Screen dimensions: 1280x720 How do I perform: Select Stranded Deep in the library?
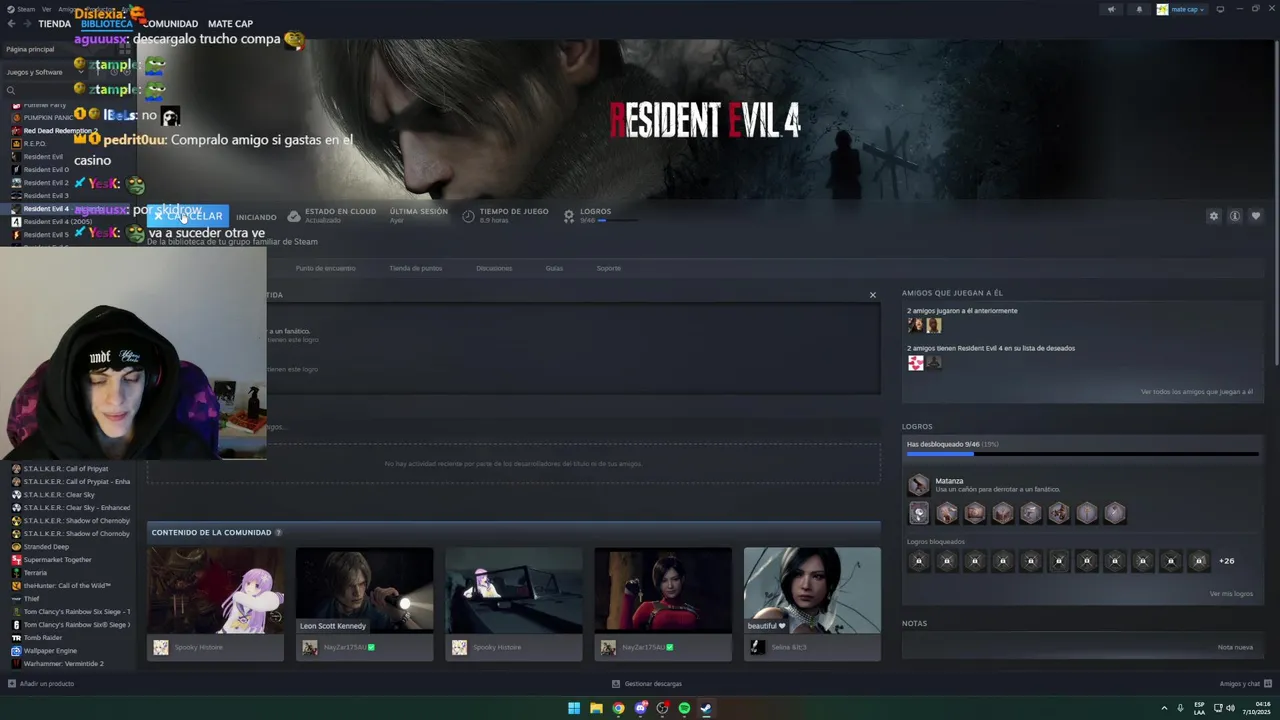[46, 547]
